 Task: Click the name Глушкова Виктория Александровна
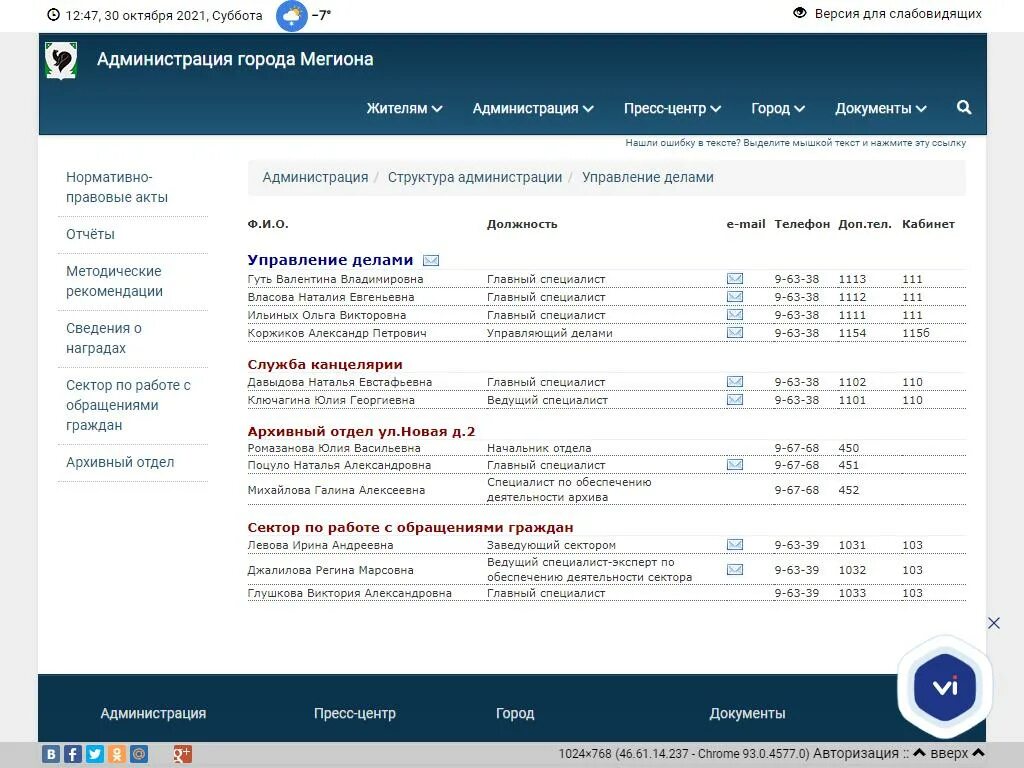(x=349, y=593)
